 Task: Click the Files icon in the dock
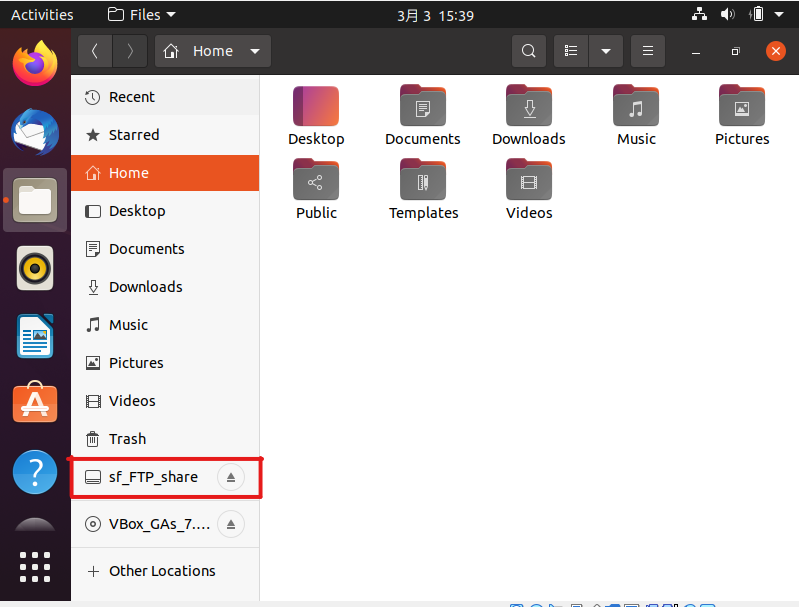(35, 200)
